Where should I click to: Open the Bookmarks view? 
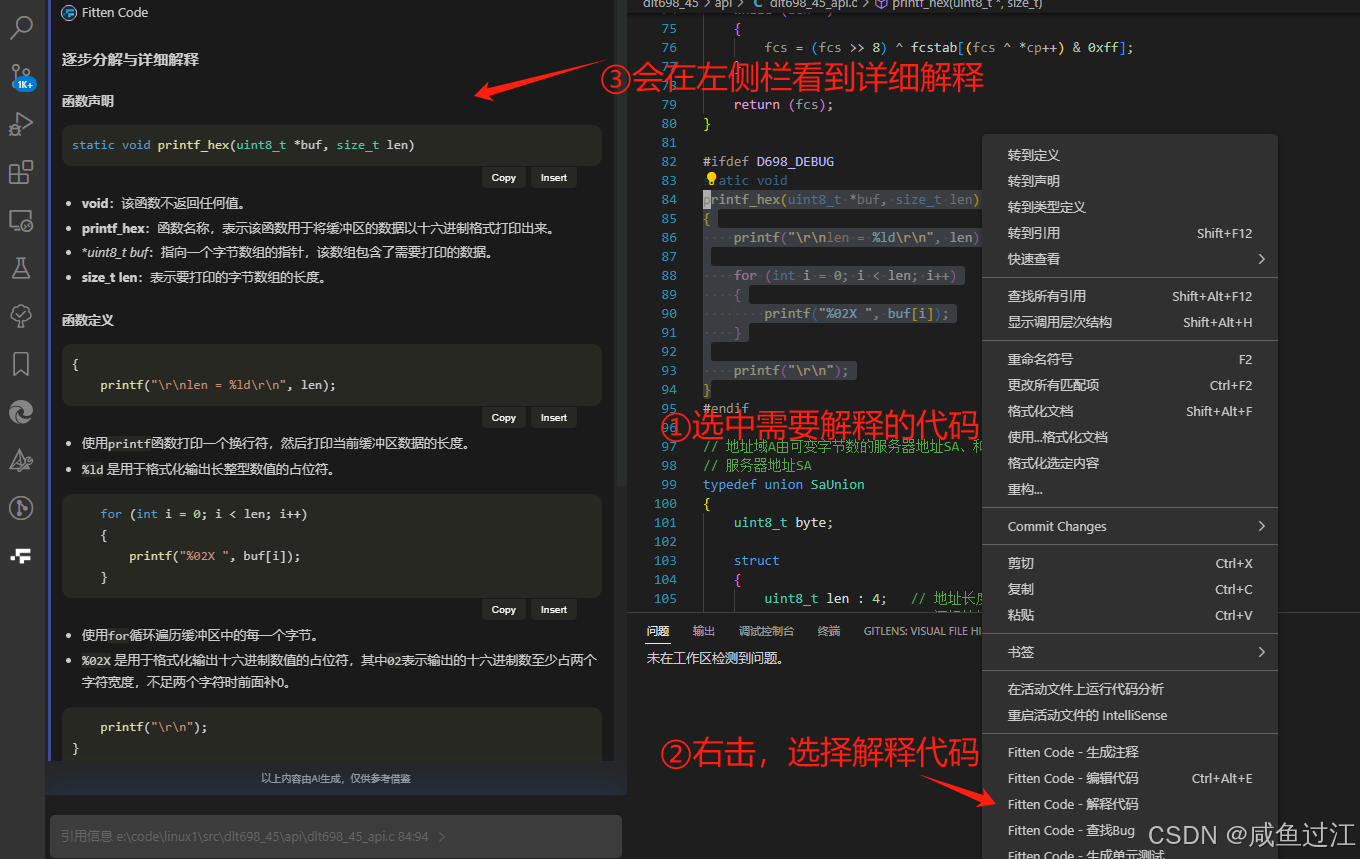click(x=21, y=363)
